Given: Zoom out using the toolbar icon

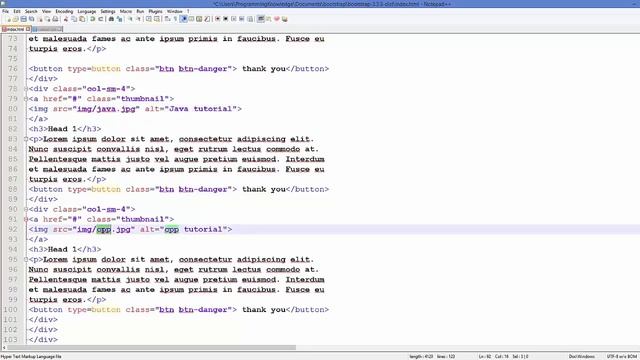Looking at the screenshot, I should 139,19.
